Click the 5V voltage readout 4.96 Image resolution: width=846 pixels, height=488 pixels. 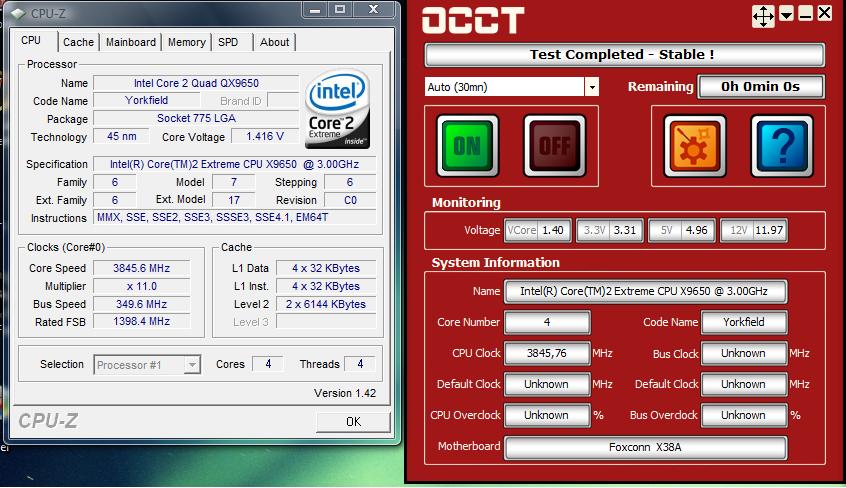pyautogui.click(x=683, y=231)
